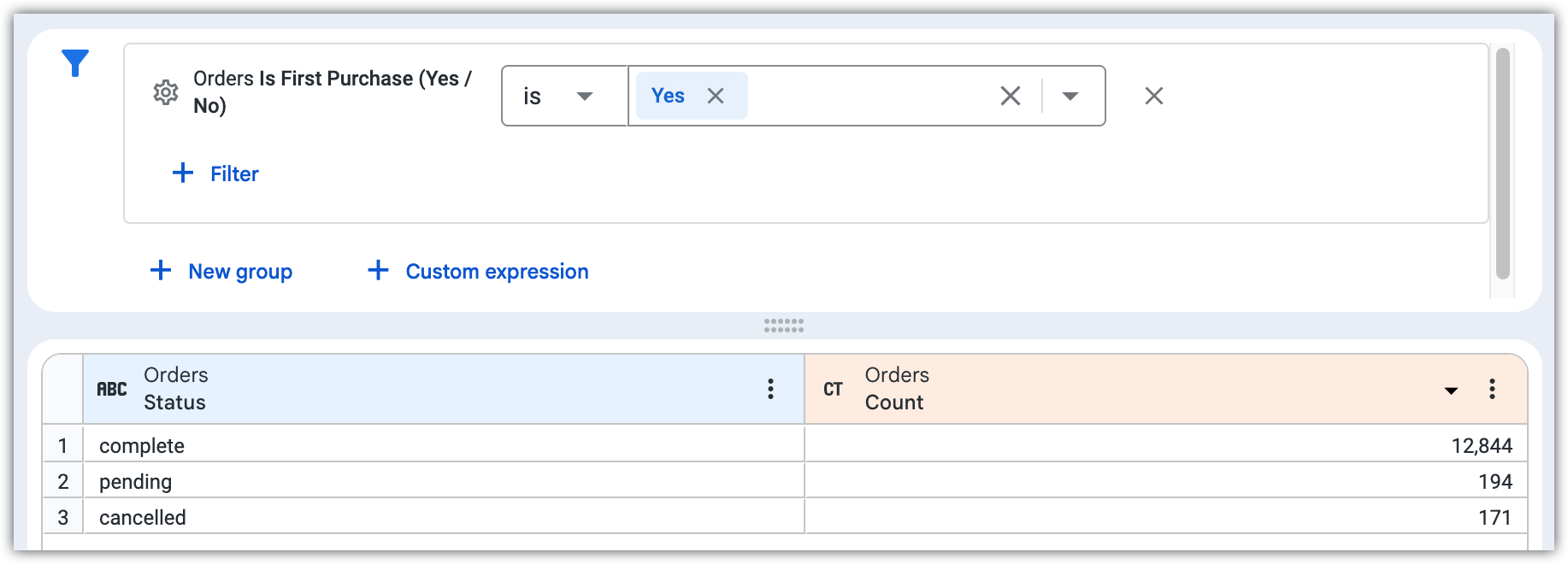Viewport: 1568px width, 564px height.
Task: Open filter settings gear icon
Action: click(166, 92)
